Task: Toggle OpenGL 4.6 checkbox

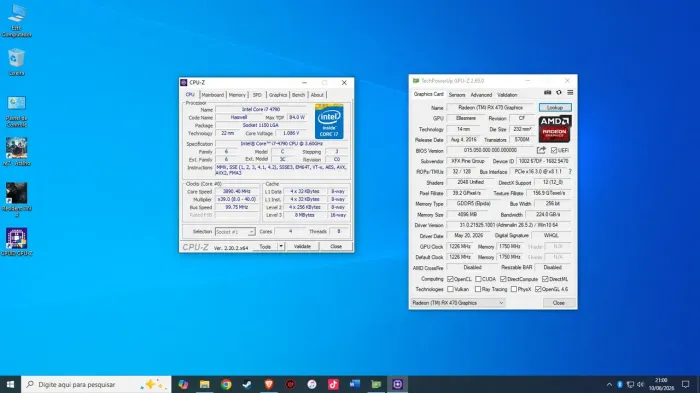Action: pos(538,289)
